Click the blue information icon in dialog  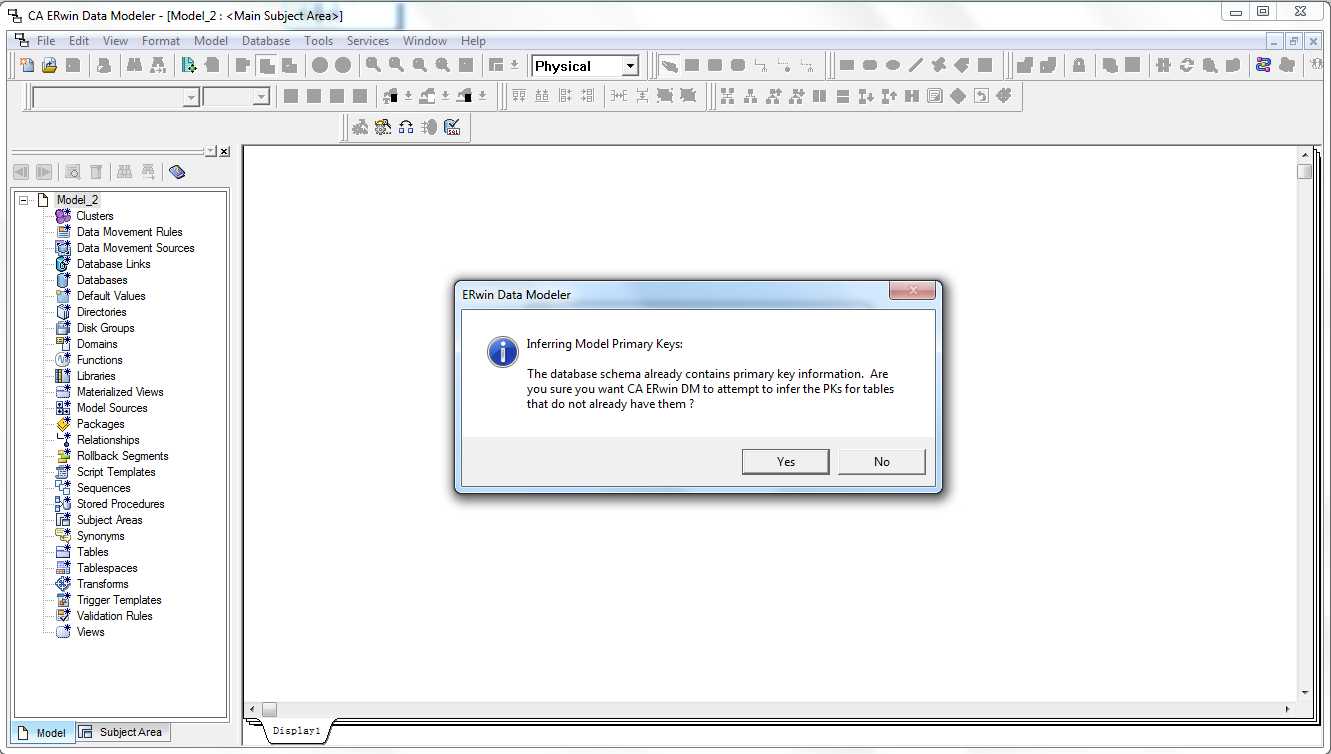(x=502, y=351)
